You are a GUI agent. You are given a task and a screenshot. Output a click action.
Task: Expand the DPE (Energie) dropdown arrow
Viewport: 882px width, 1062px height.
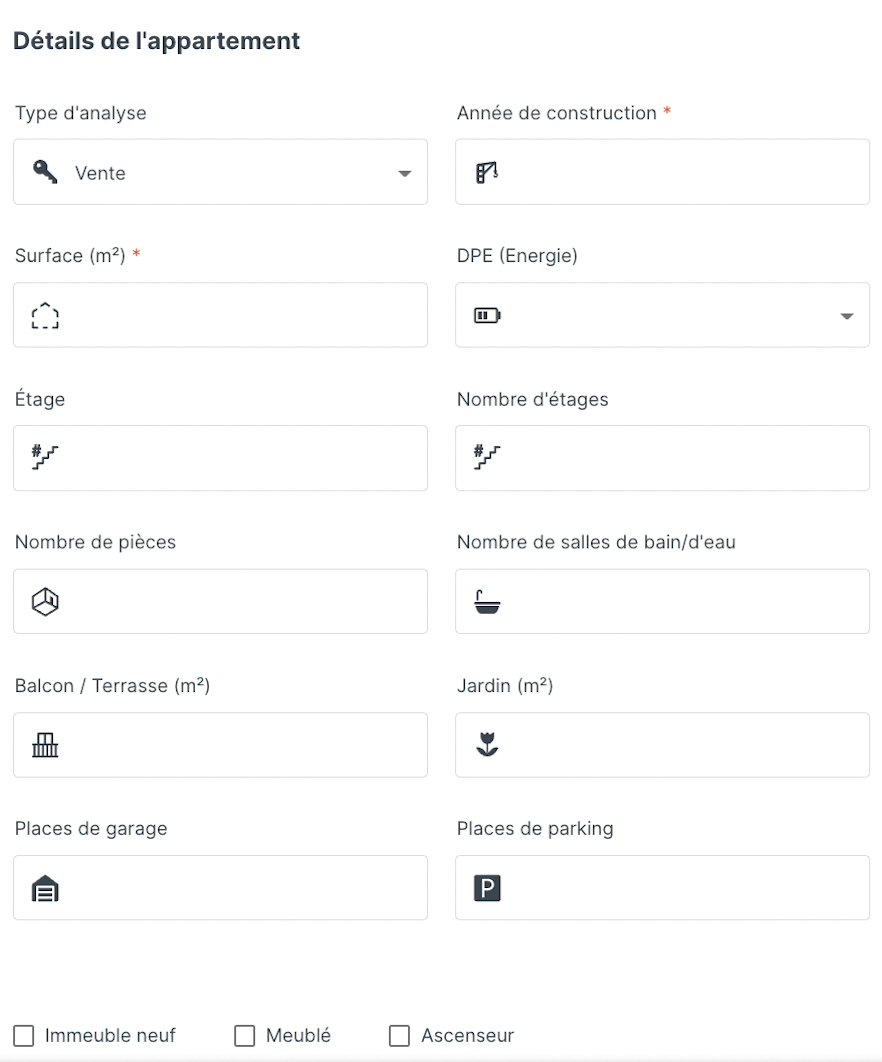point(847,316)
